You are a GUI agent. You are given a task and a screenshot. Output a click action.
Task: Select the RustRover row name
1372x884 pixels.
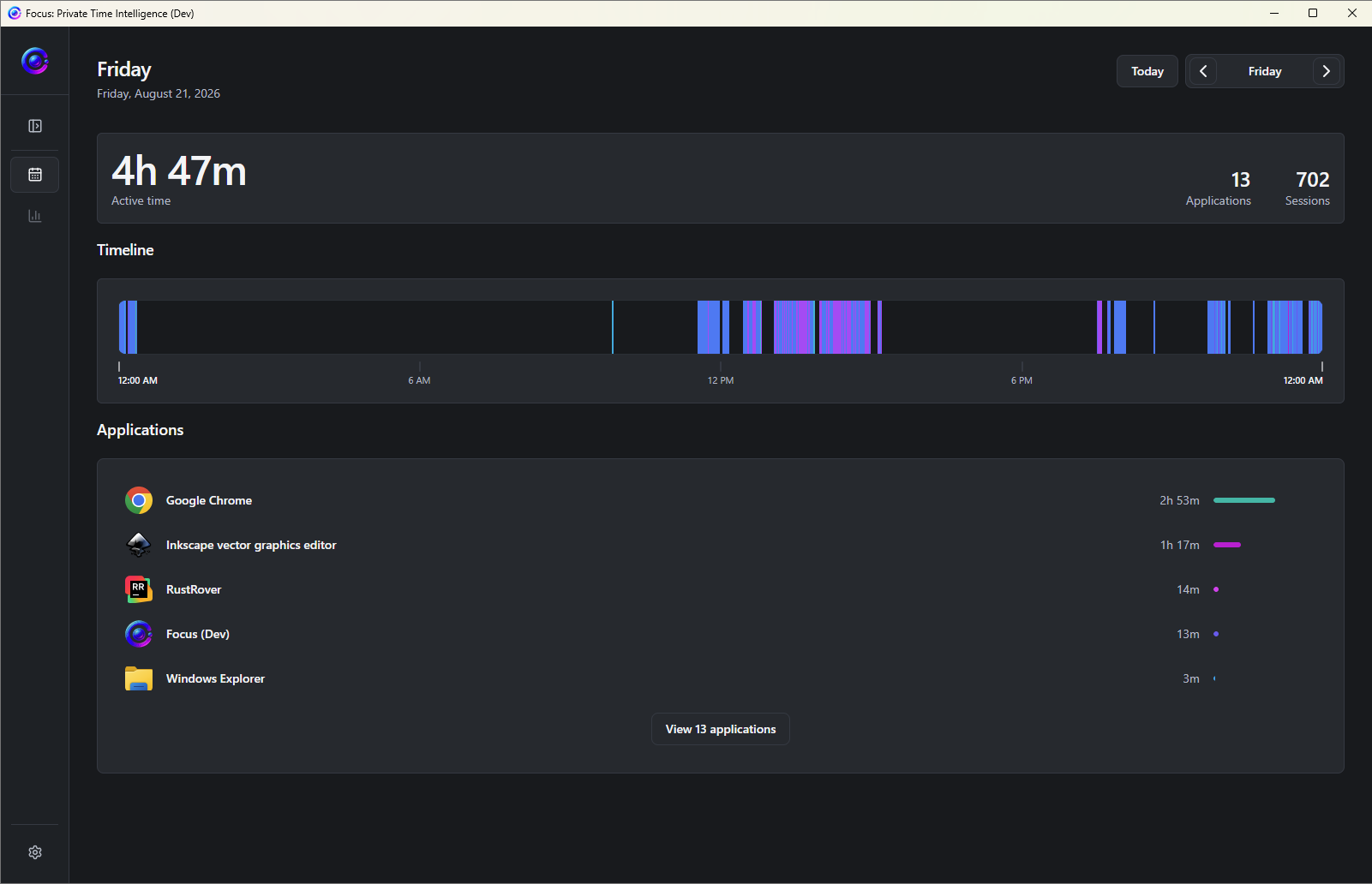click(x=194, y=589)
